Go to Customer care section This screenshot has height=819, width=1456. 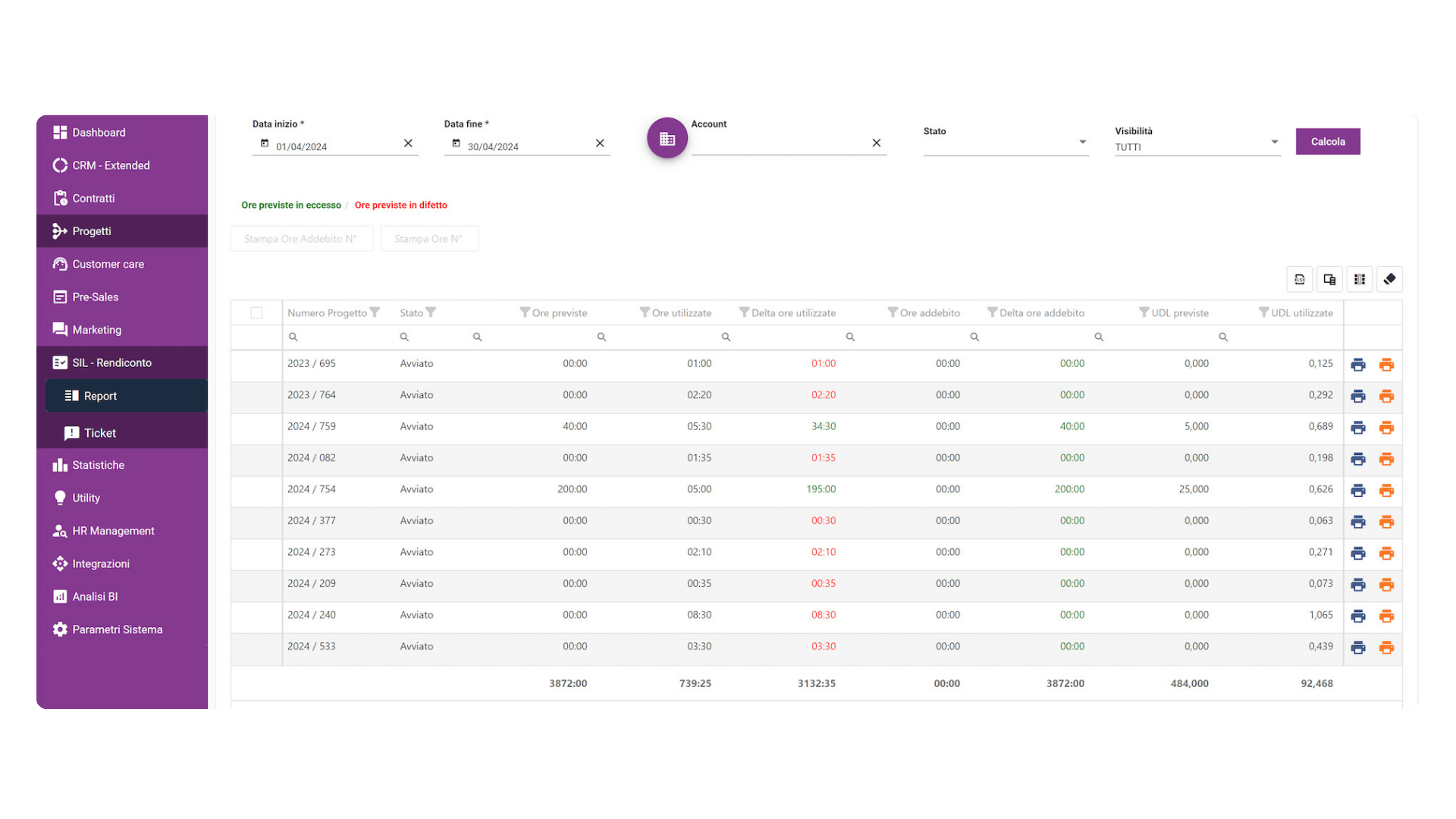[122, 264]
